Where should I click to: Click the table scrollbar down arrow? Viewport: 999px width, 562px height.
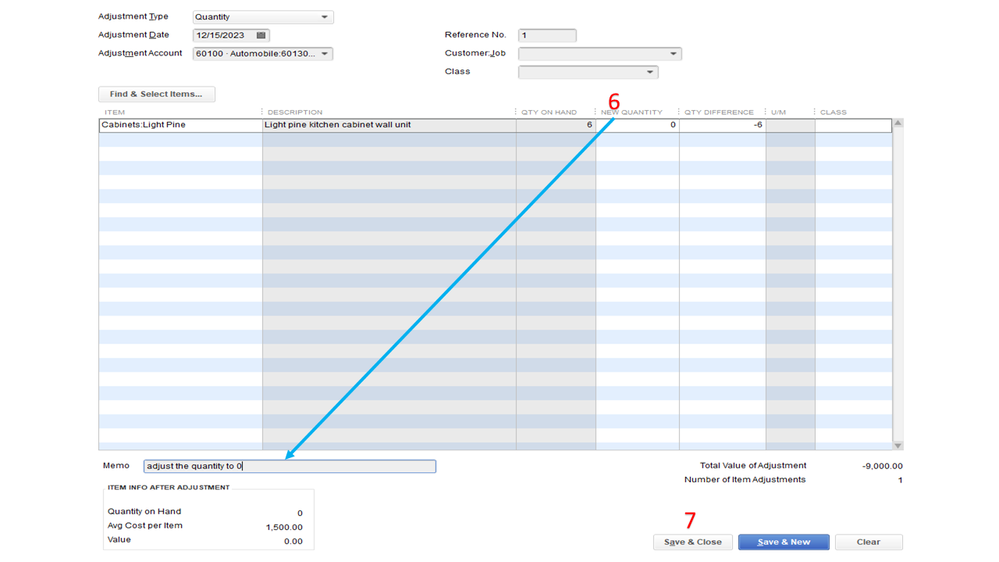(898, 445)
